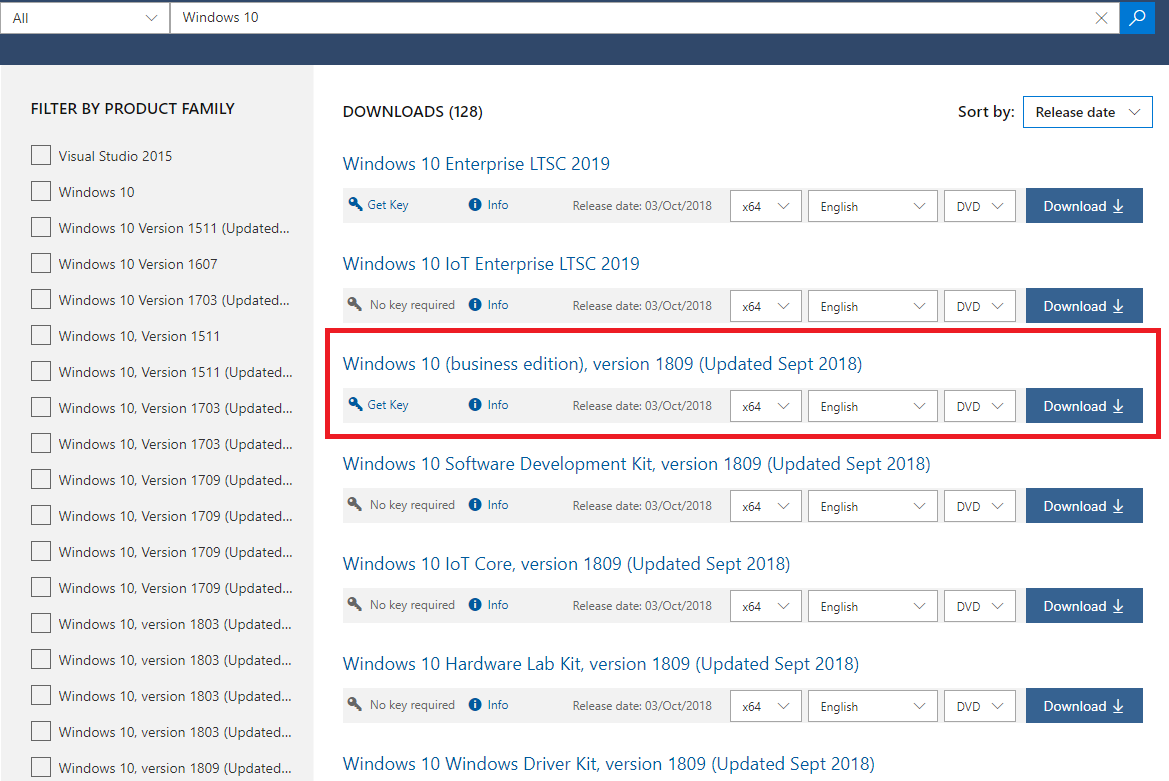Screen dimensions: 1169x781
Task: Open Windows 10 IoT Core, version 1809 title
Action: [x=567, y=563]
